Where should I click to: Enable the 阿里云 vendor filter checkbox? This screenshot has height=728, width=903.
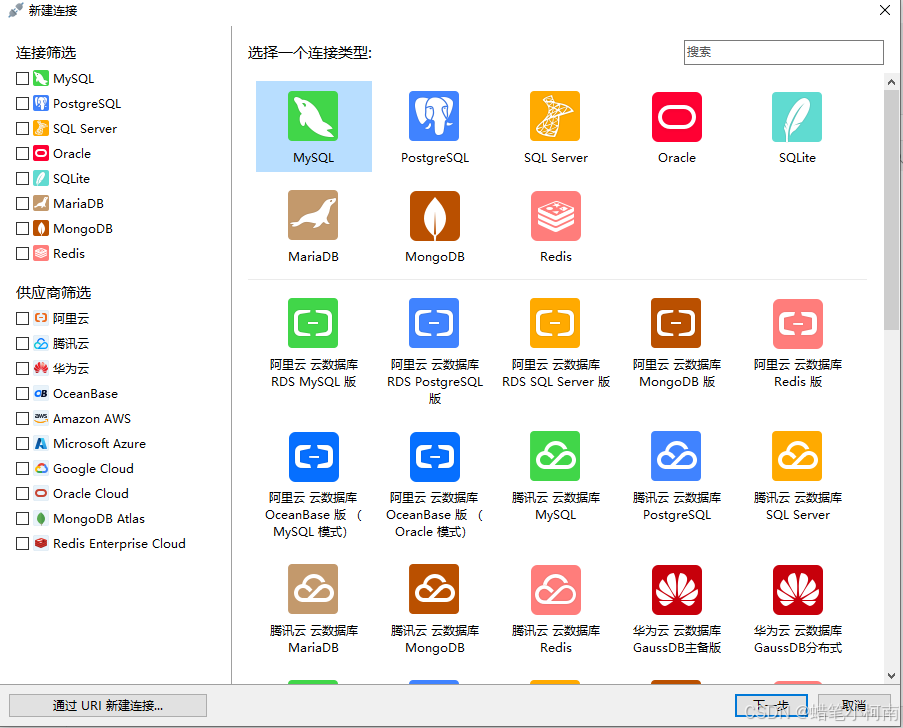(x=22, y=318)
